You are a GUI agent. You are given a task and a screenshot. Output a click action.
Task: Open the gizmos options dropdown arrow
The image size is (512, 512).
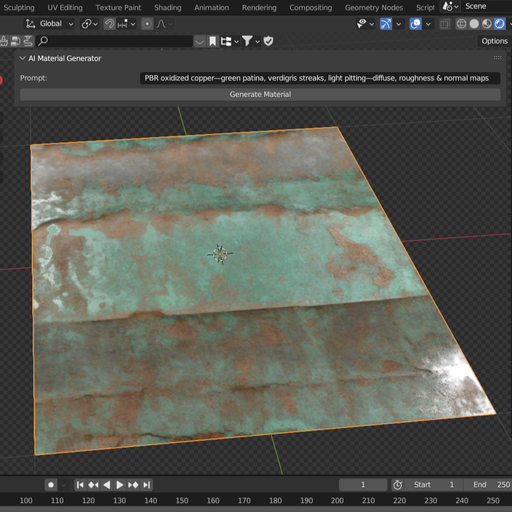pyautogui.click(x=398, y=24)
